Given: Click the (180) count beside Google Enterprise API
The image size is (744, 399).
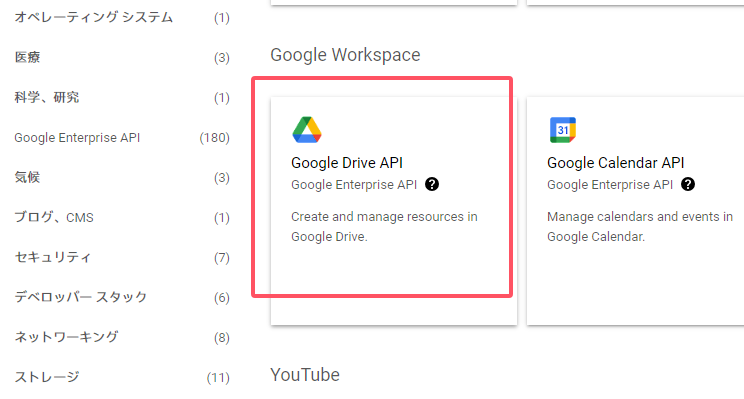Looking at the screenshot, I should (214, 138).
